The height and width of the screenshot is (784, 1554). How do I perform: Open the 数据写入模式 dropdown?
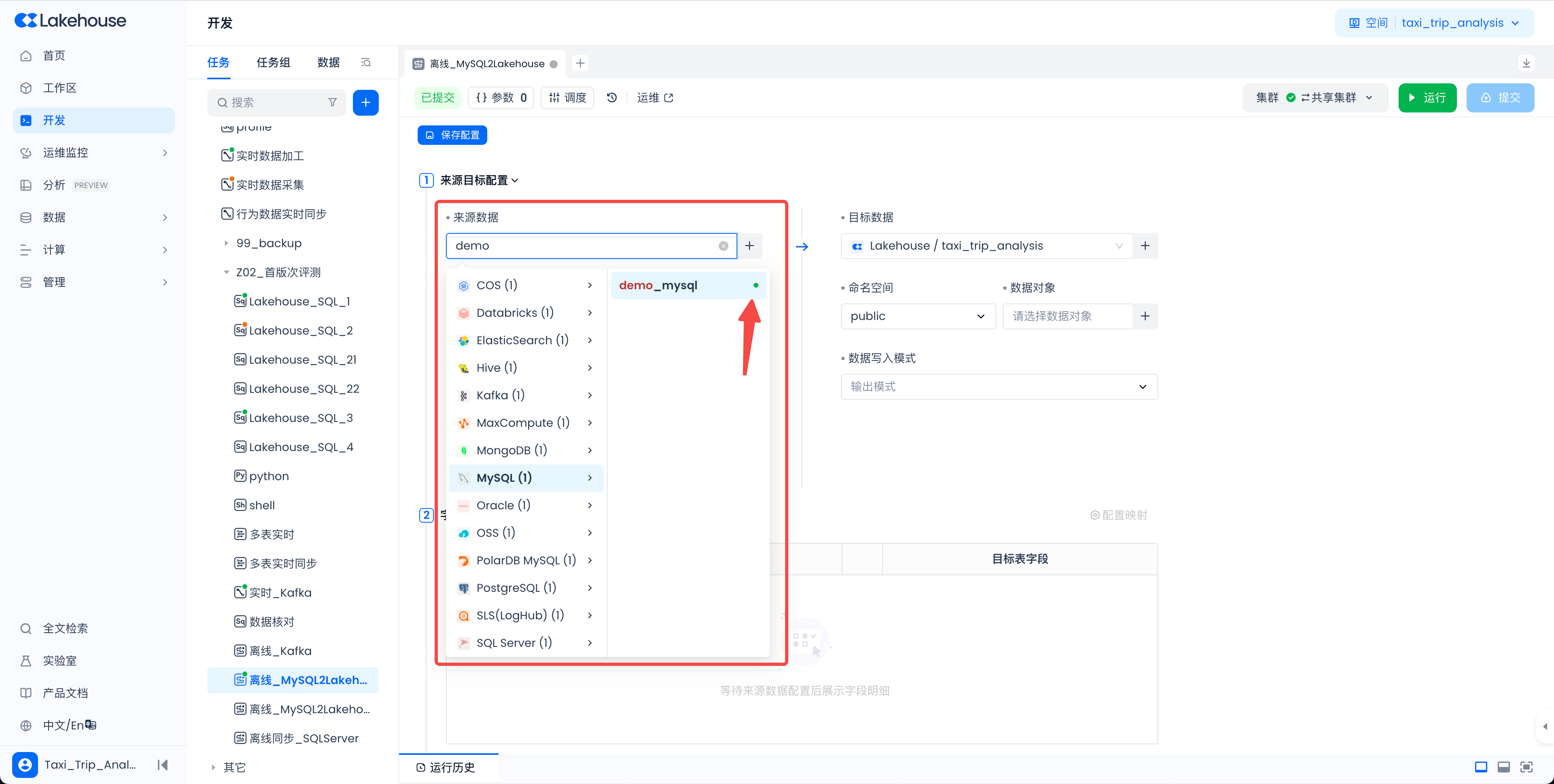click(999, 387)
